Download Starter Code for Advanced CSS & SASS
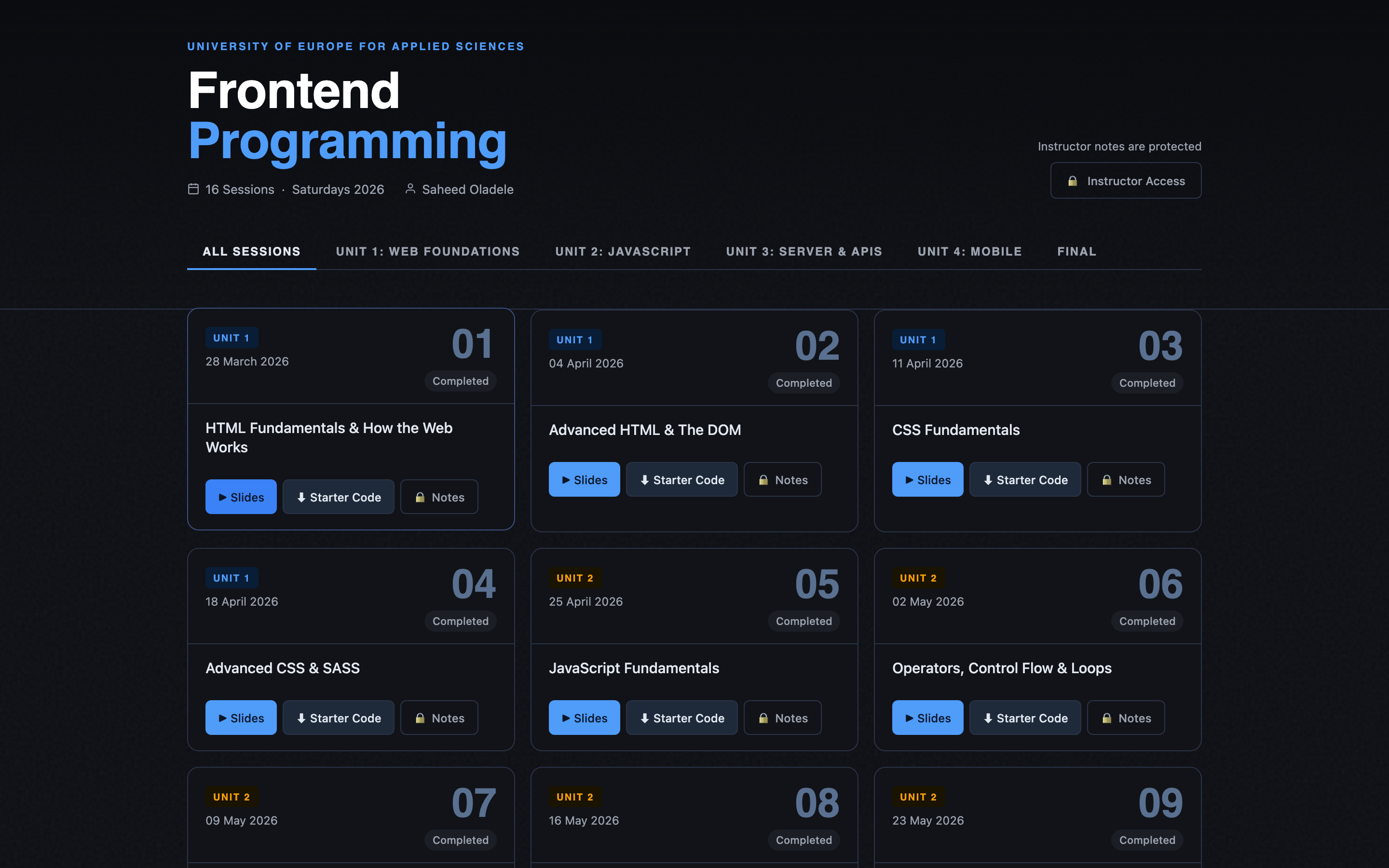The image size is (1389, 868). tap(339, 718)
